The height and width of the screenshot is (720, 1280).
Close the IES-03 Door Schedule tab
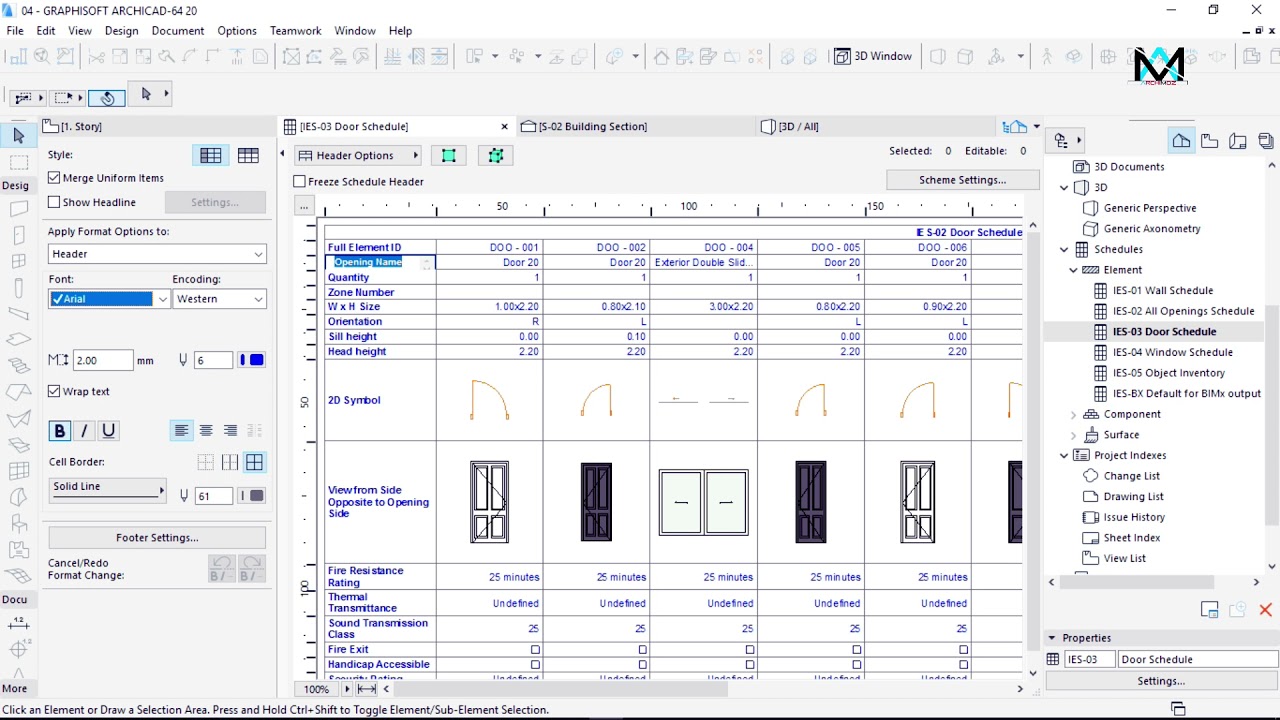(504, 126)
